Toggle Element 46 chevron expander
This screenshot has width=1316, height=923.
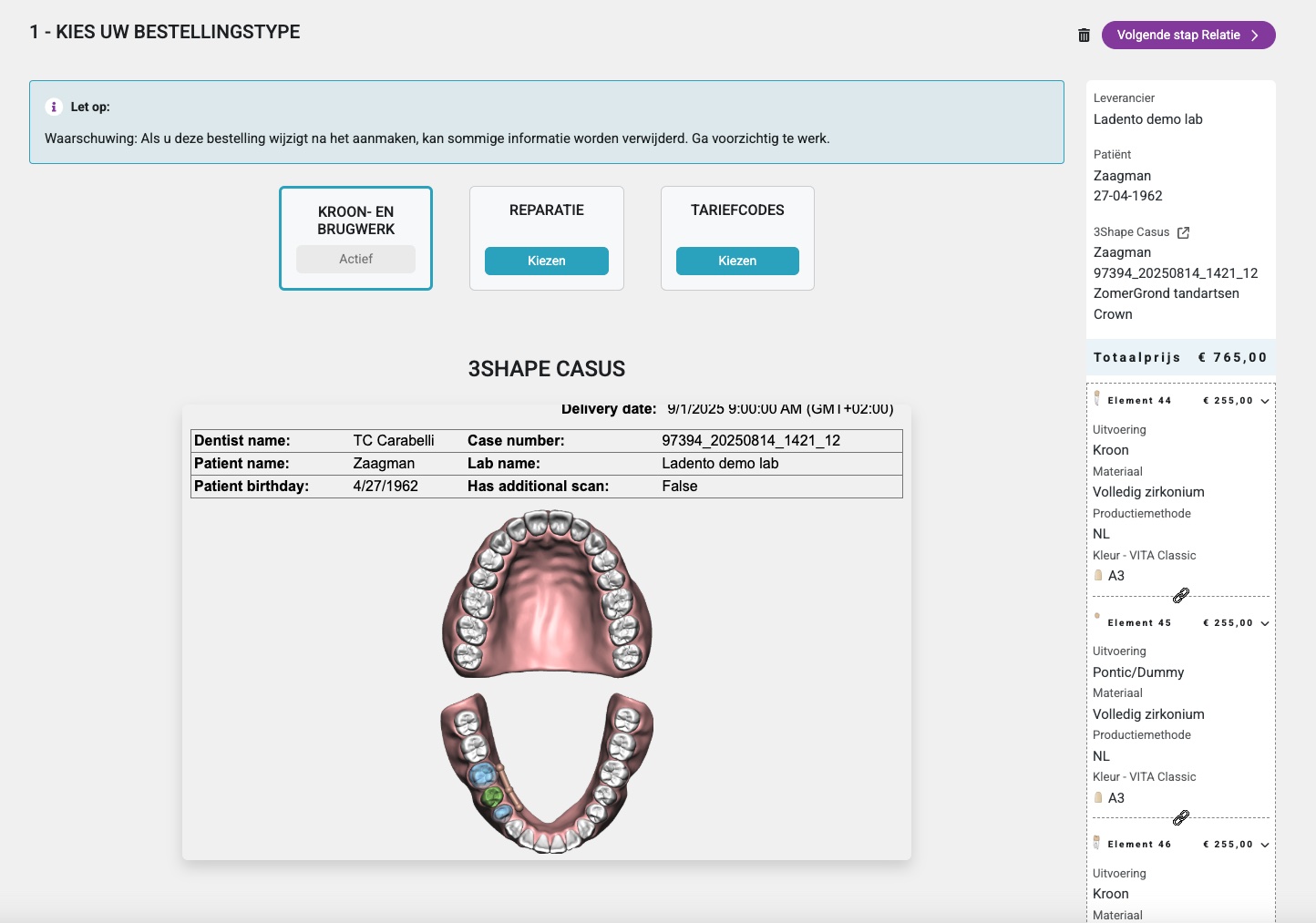pyautogui.click(x=1264, y=845)
